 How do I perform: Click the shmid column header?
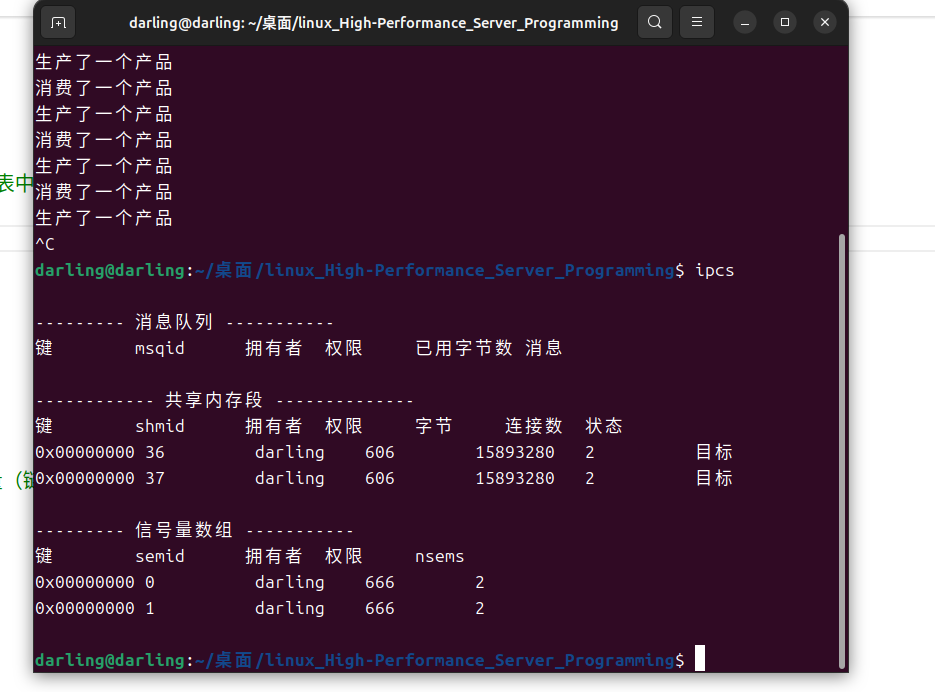pos(159,427)
